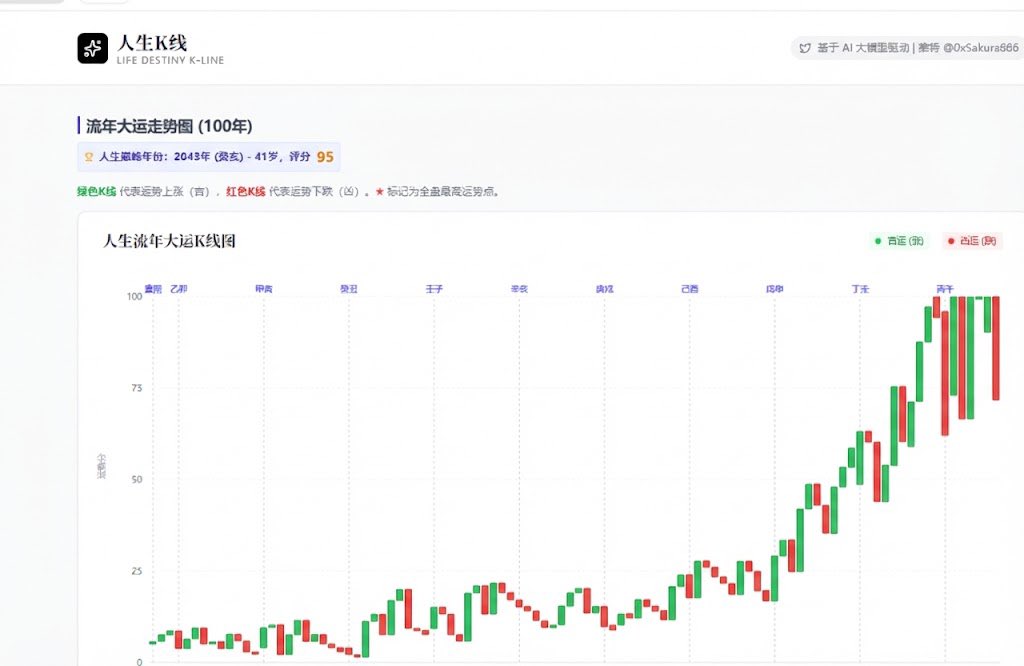
Task: Click the y-axis value 50
Action: pyautogui.click(x=136, y=479)
